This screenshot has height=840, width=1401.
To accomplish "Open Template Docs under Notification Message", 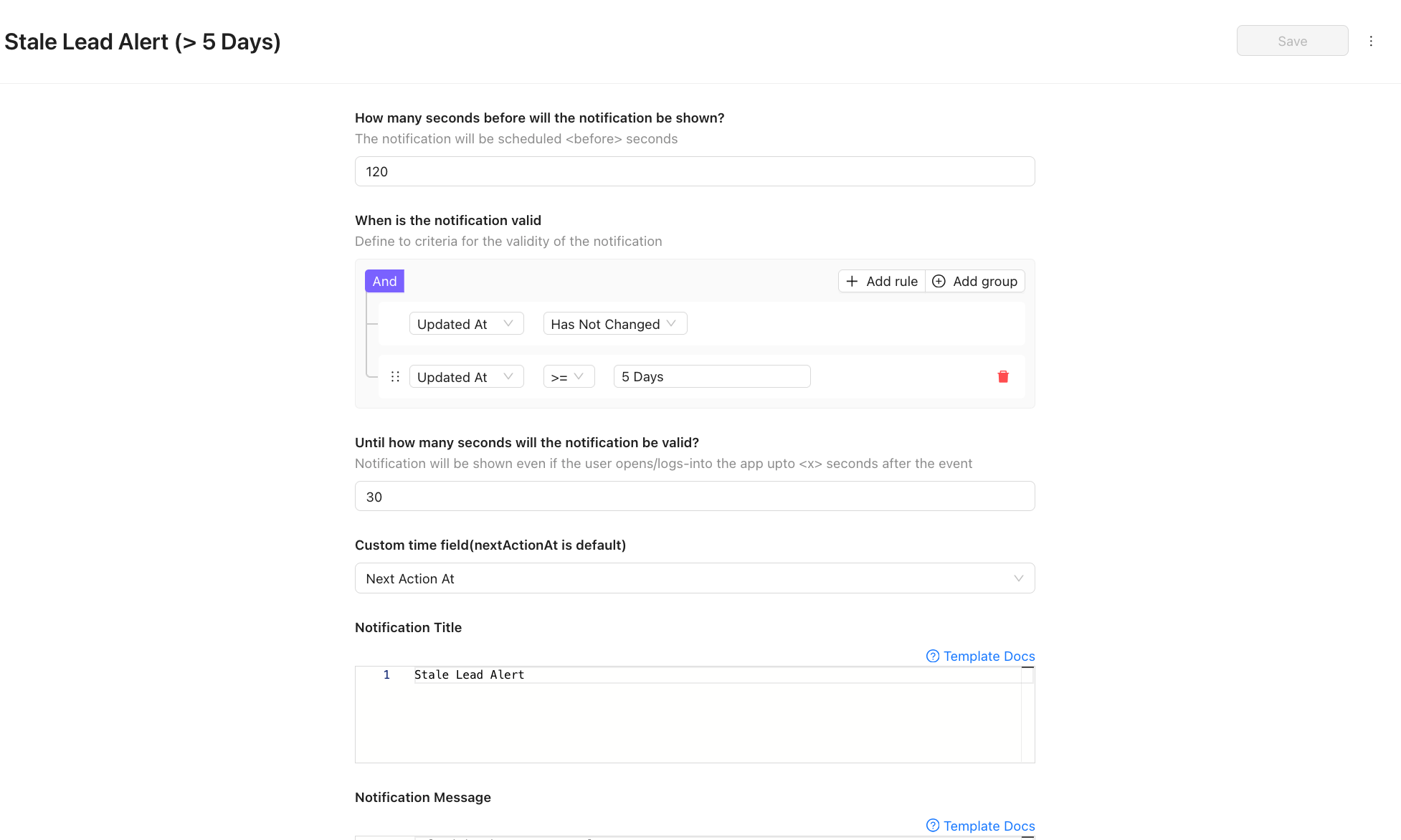I will tap(989, 826).
